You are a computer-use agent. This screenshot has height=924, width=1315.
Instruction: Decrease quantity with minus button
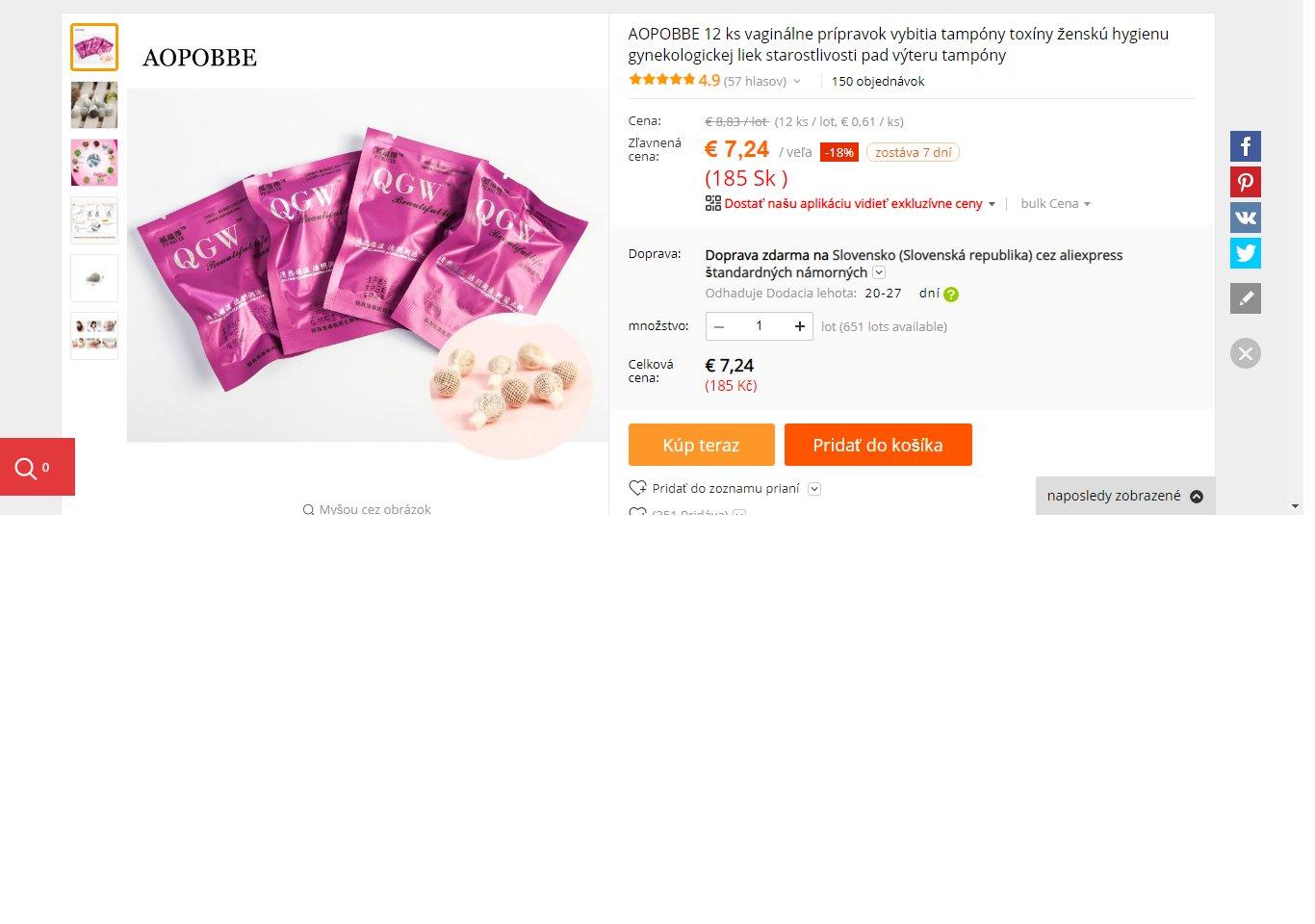click(x=719, y=326)
